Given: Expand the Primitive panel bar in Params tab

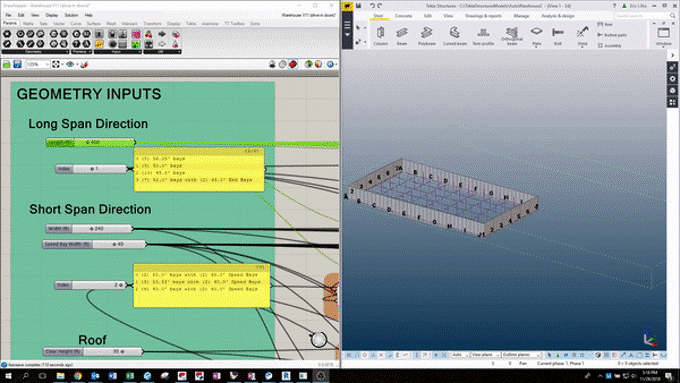Looking at the screenshot, I should click(81, 52).
